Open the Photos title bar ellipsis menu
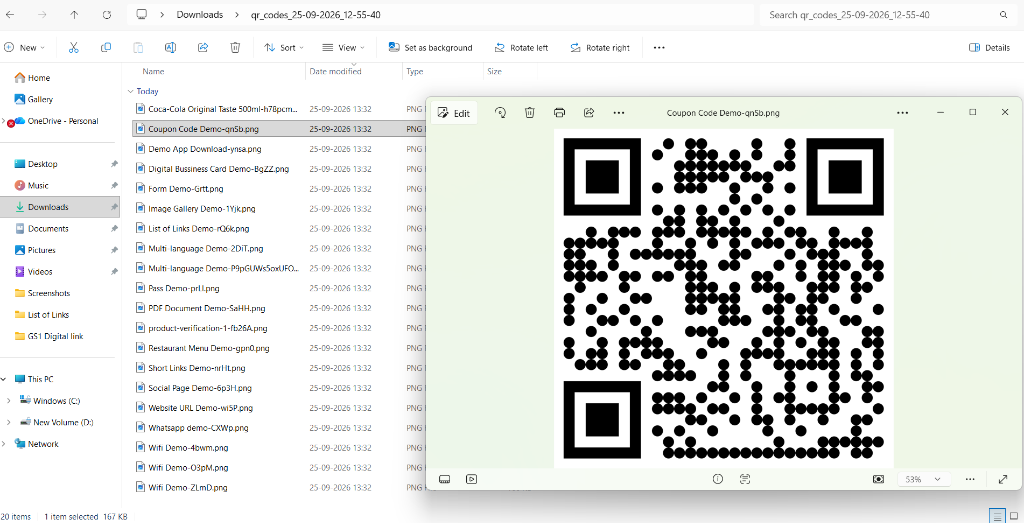Image resolution: width=1024 pixels, height=523 pixels. 903,112
